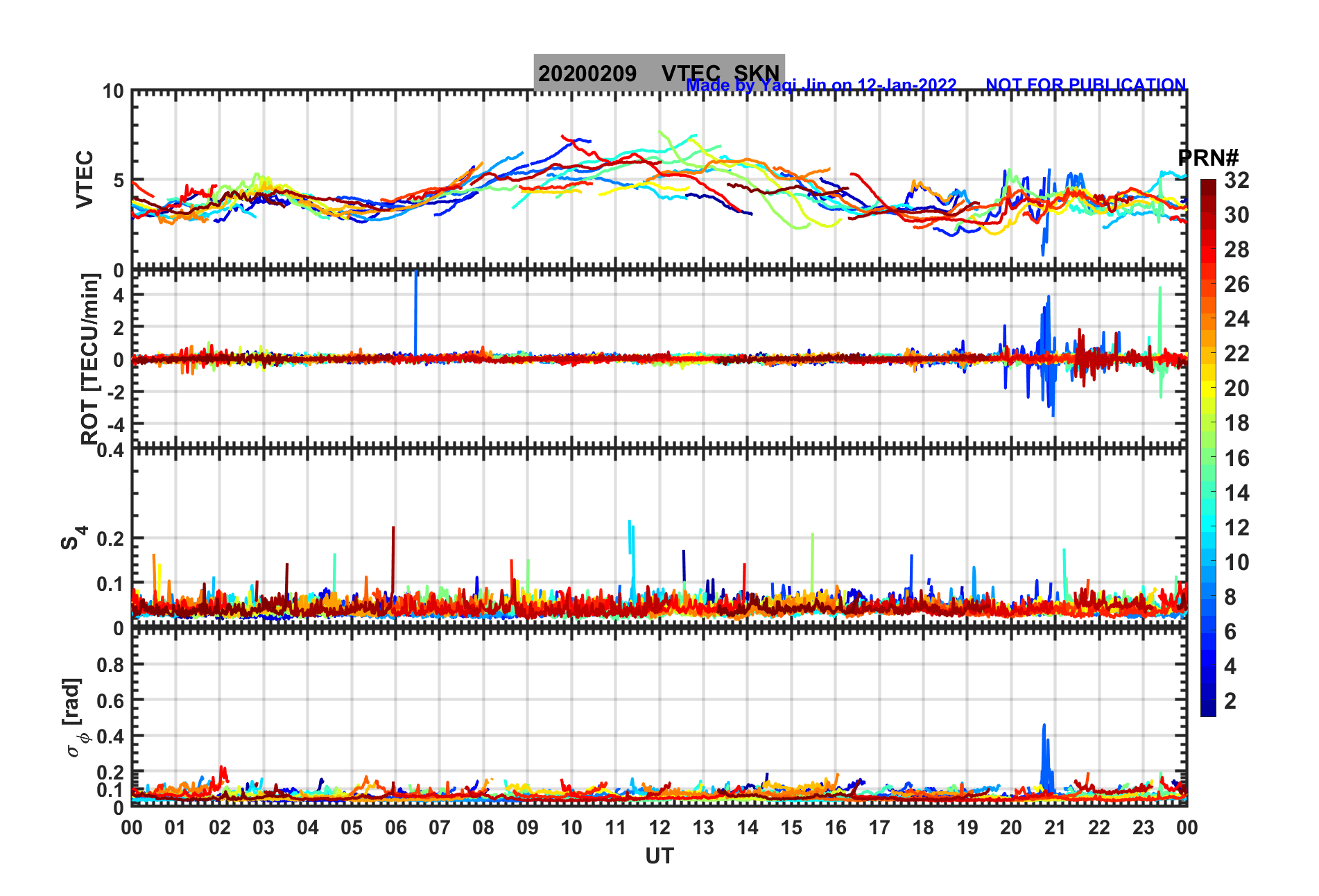1319x896 pixels.
Task: Click x-axis tick label 12
Action: pos(659,827)
